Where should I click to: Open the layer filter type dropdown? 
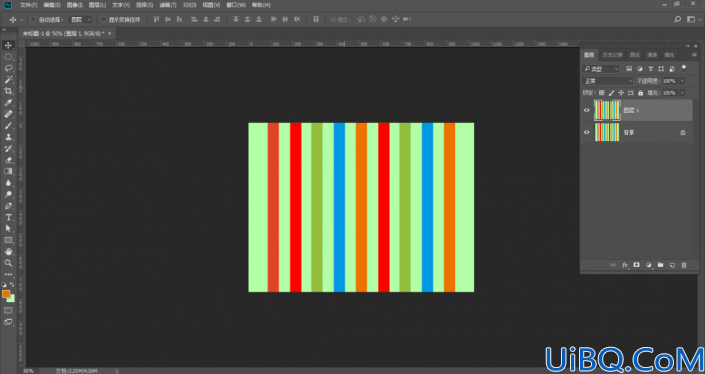[x=601, y=69]
